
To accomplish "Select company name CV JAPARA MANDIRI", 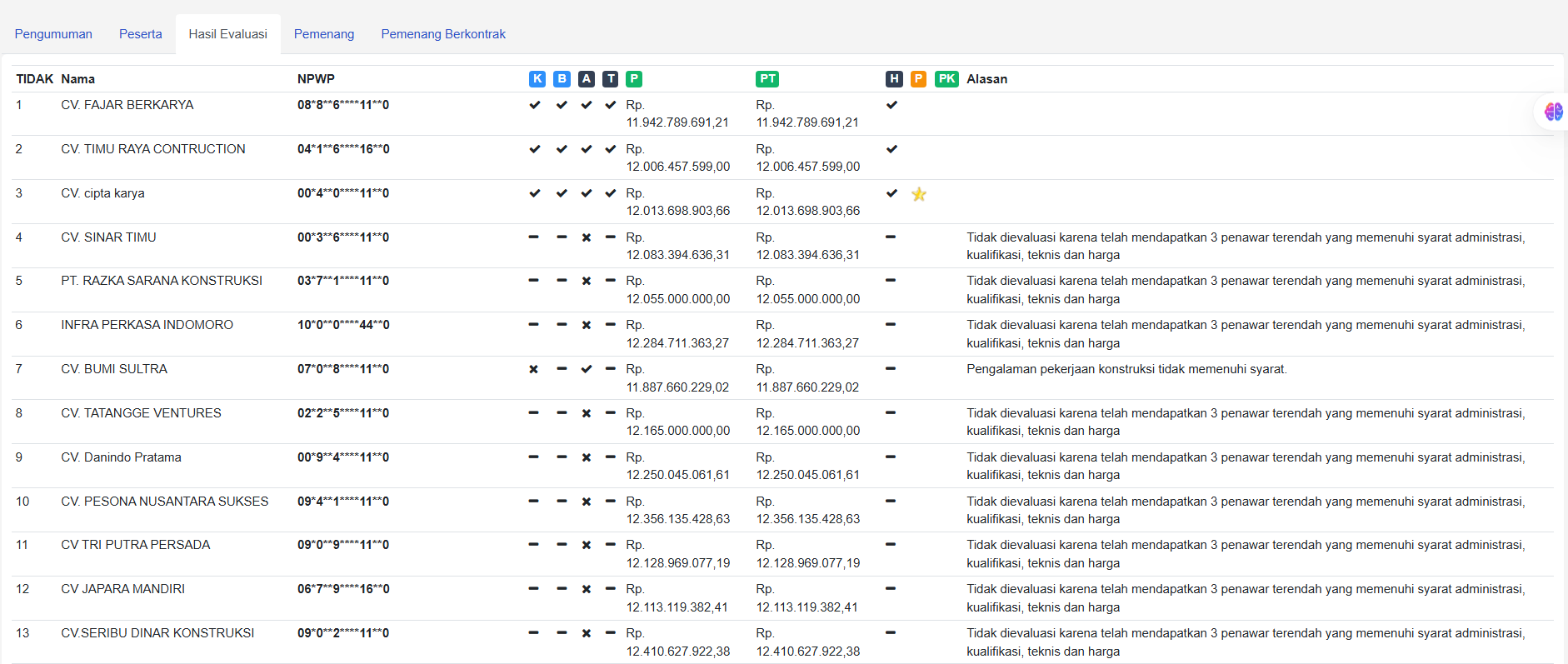I will pyautogui.click(x=122, y=589).
